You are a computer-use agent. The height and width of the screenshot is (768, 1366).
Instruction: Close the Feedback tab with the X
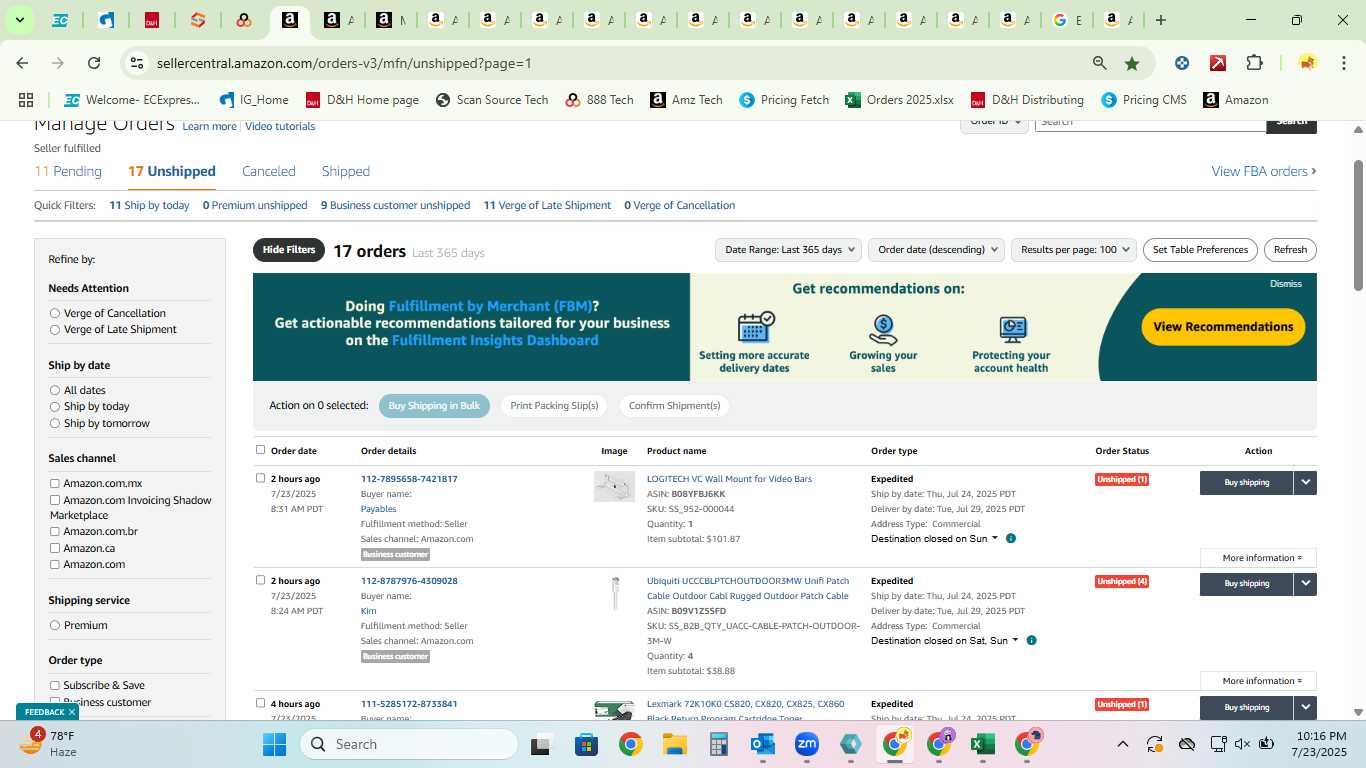pos(72,712)
